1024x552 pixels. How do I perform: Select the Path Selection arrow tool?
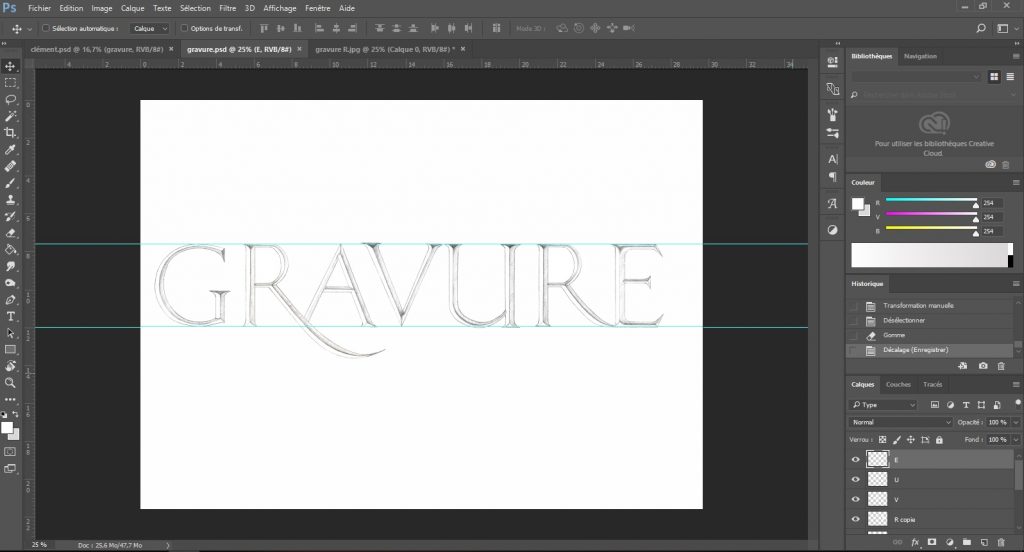(x=10, y=333)
